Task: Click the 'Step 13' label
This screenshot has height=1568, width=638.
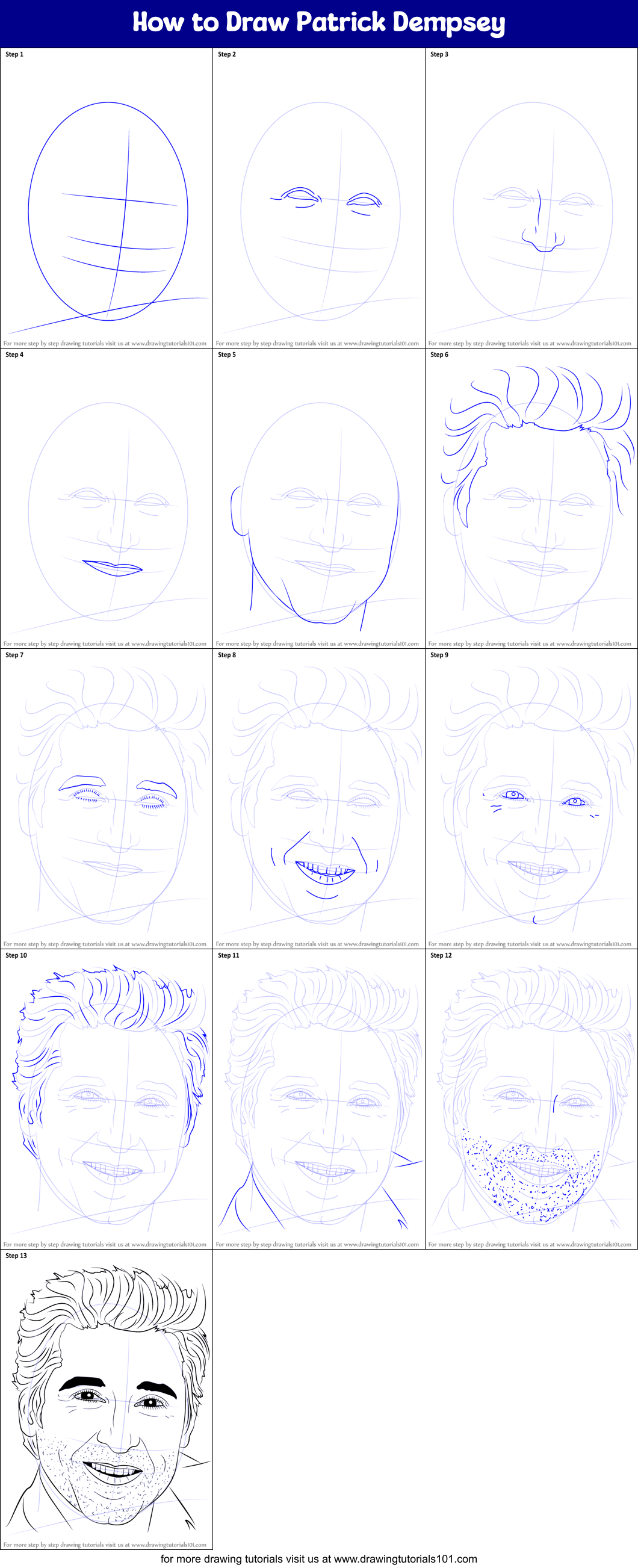Action: tap(16, 1255)
